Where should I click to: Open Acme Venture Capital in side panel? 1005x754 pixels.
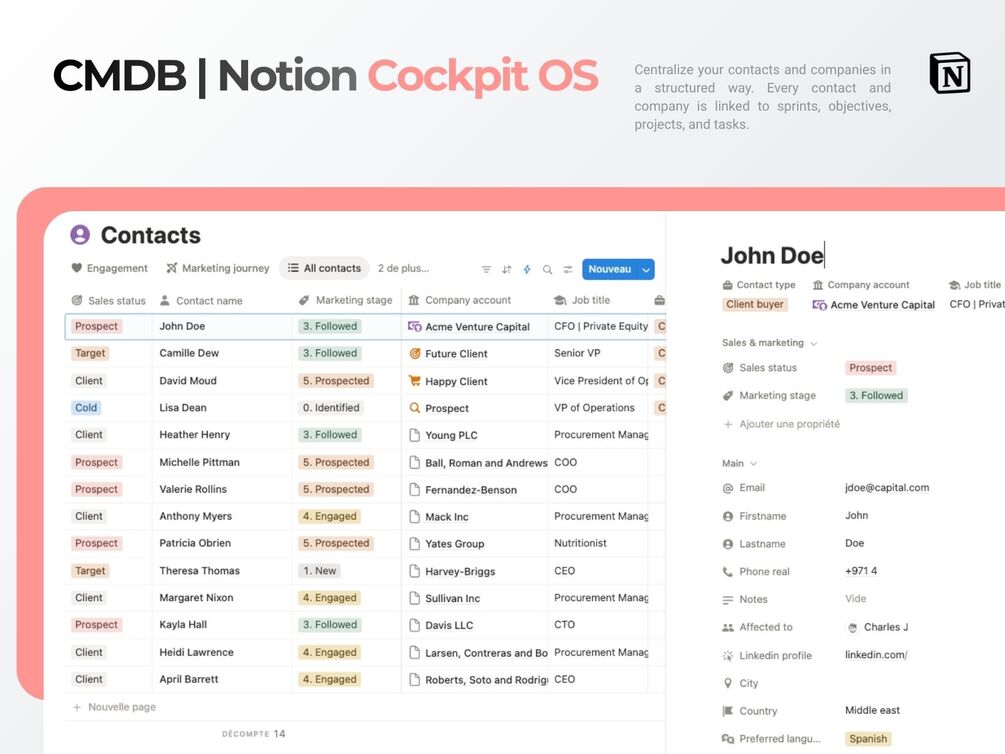(874, 305)
